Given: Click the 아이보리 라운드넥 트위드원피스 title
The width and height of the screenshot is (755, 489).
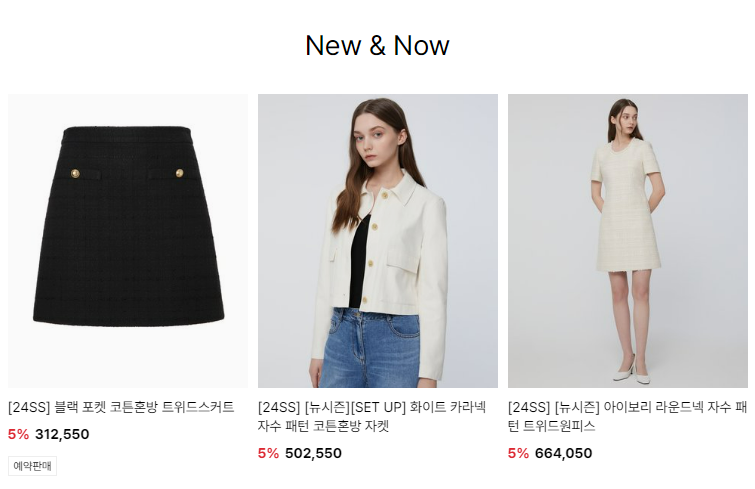Looking at the screenshot, I should [627, 417].
